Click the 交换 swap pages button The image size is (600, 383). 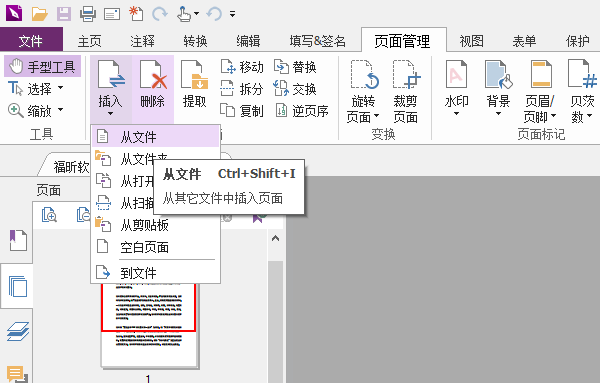tap(295, 89)
